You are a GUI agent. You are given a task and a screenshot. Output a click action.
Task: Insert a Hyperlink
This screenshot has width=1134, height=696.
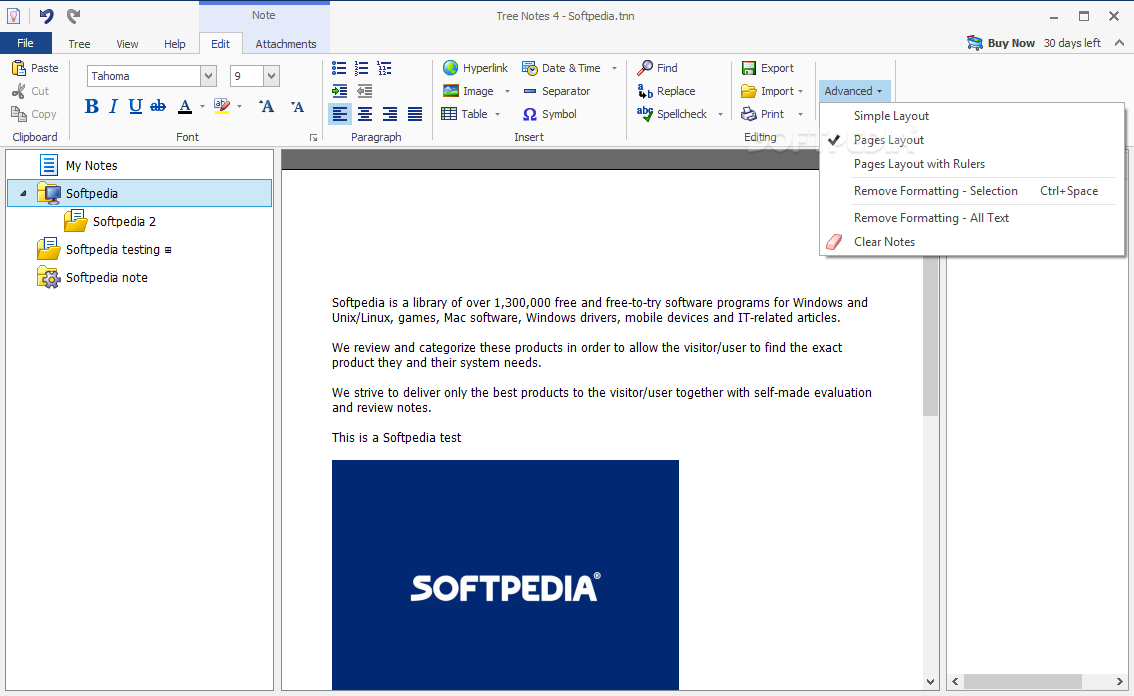click(x=475, y=68)
